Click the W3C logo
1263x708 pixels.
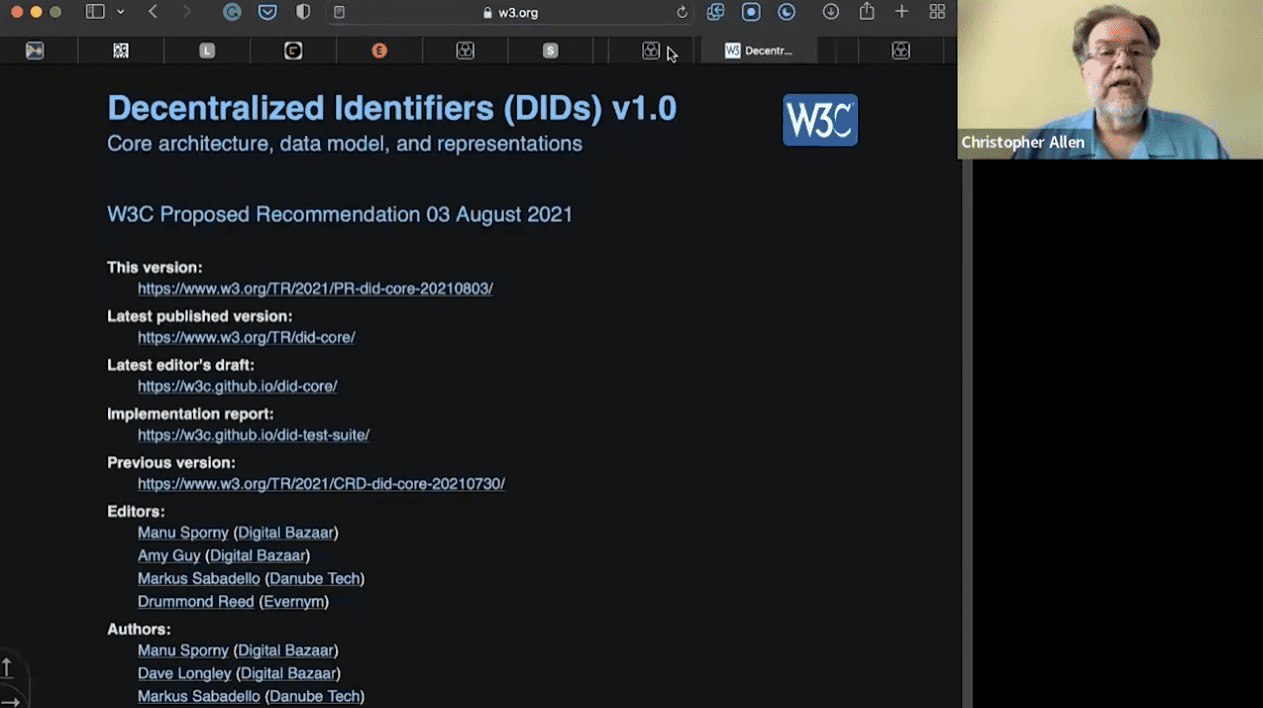[x=820, y=120]
